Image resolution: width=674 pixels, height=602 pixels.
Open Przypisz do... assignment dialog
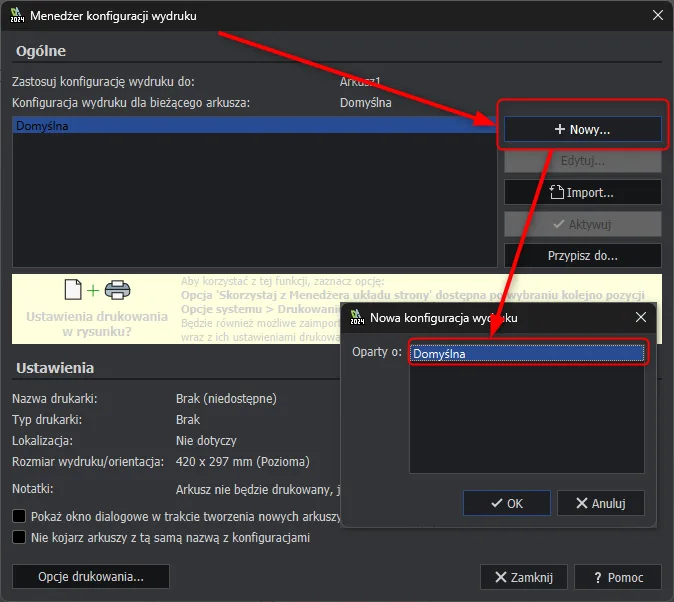pyautogui.click(x=582, y=256)
